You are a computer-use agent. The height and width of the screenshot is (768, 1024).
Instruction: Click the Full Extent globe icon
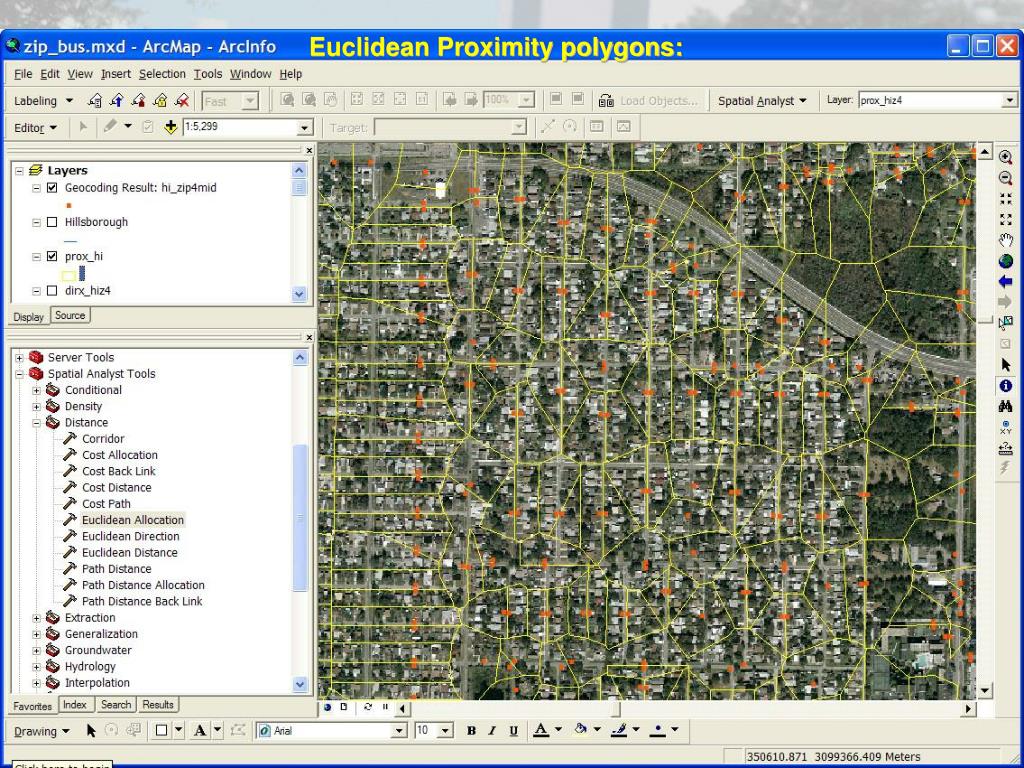[1006, 260]
